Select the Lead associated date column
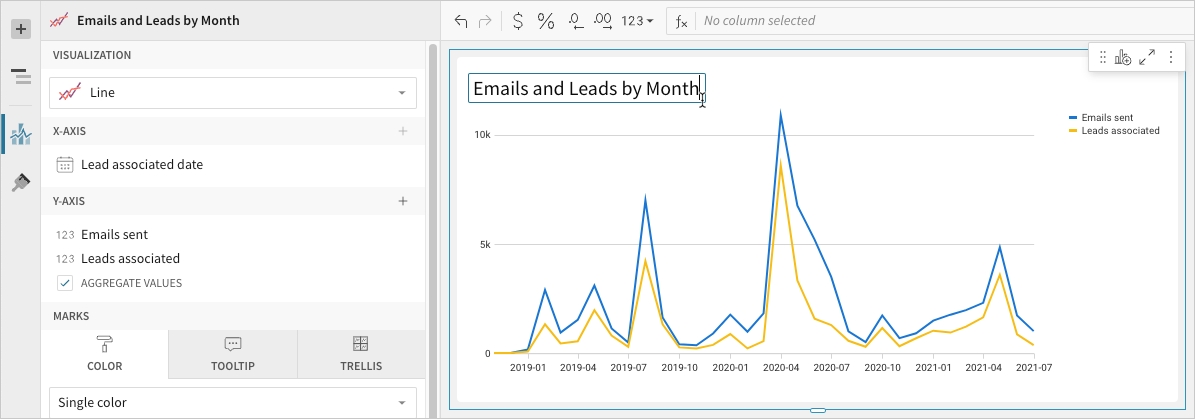Viewport: 1195px width, 419px height. pos(142,165)
